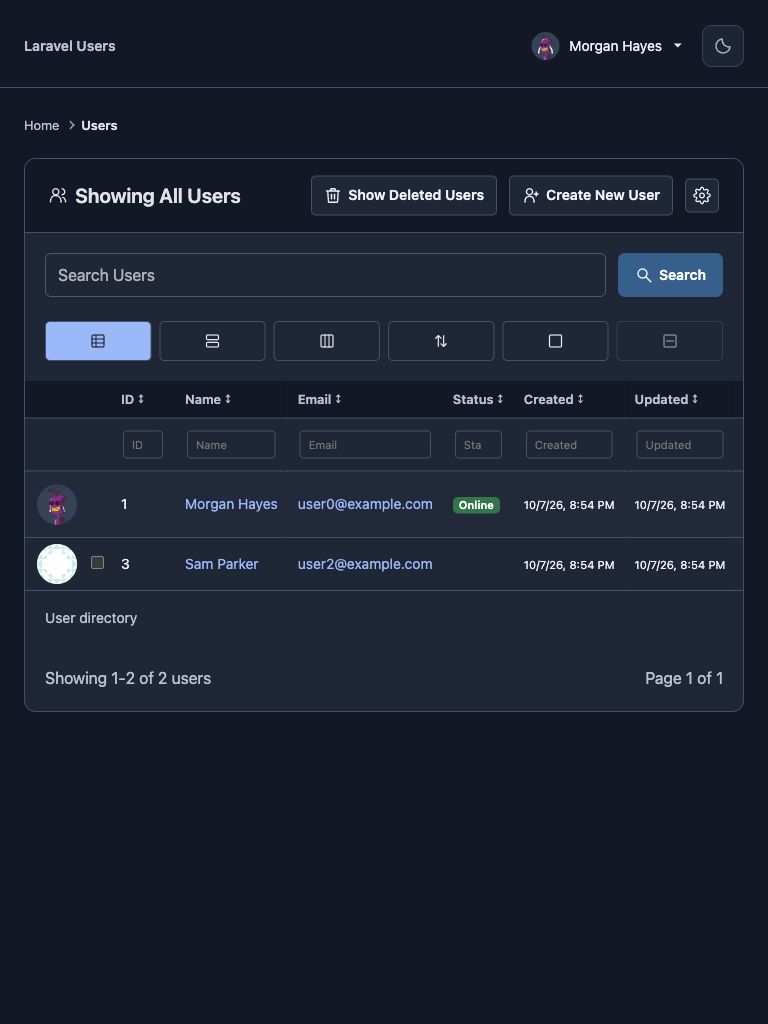Click ID cell '3' in Sam Parker row
This screenshot has height=1024, width=768.
125,564
